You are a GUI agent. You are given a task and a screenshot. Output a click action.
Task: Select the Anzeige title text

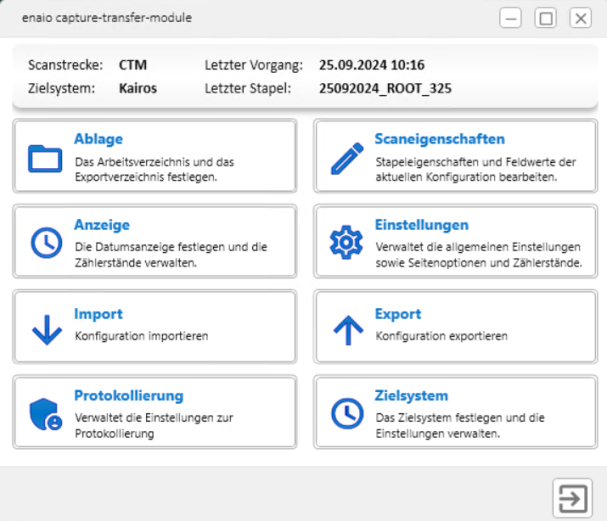point(102,225)
